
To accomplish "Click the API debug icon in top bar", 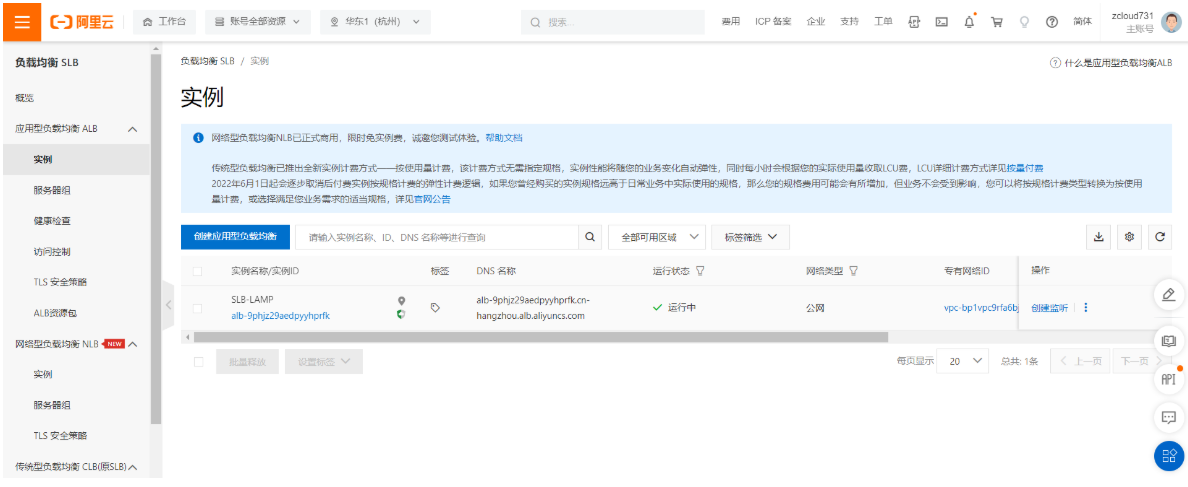I will pos(914,22).
